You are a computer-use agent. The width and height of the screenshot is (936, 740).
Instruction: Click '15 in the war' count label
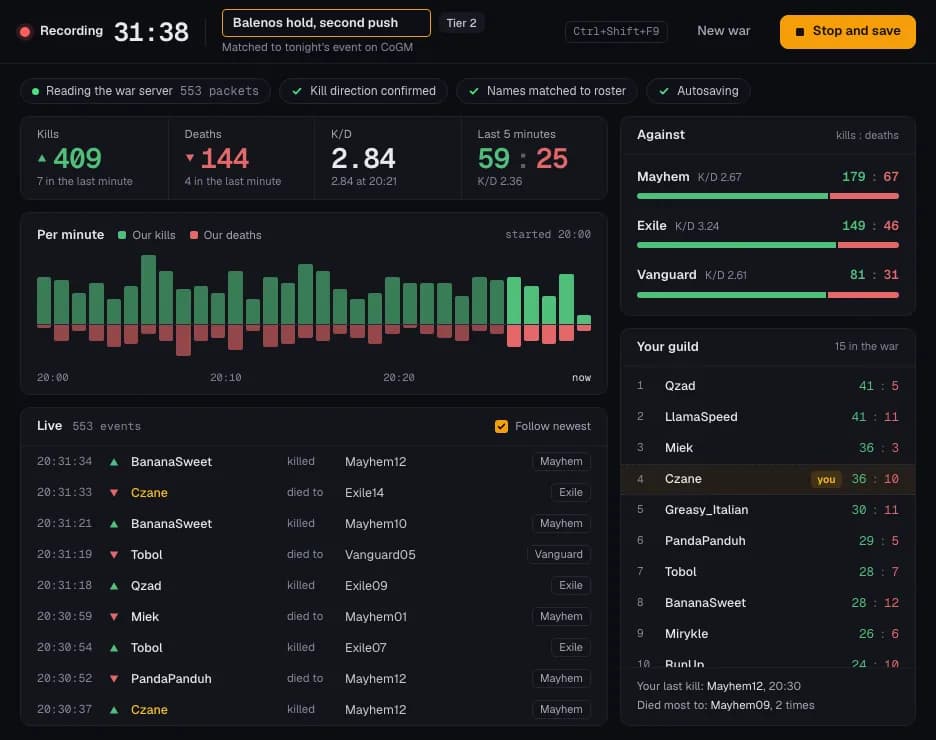click(866, 347)
